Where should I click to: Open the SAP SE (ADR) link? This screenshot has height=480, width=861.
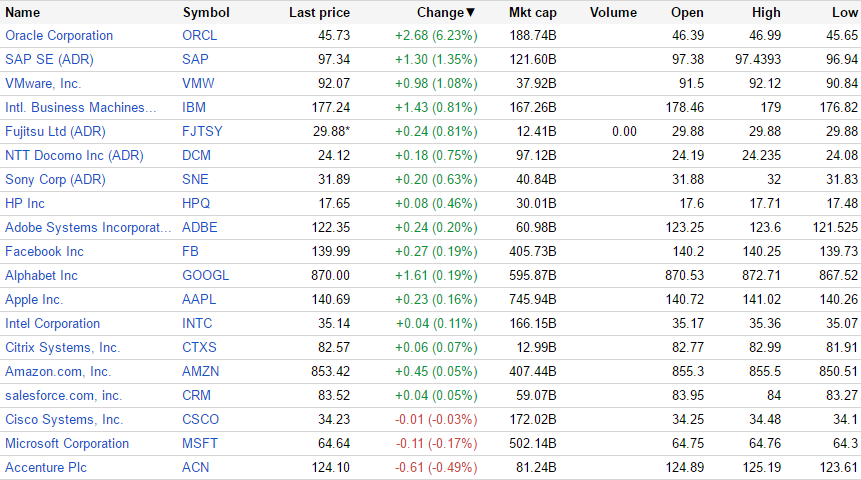coord(48,60)
